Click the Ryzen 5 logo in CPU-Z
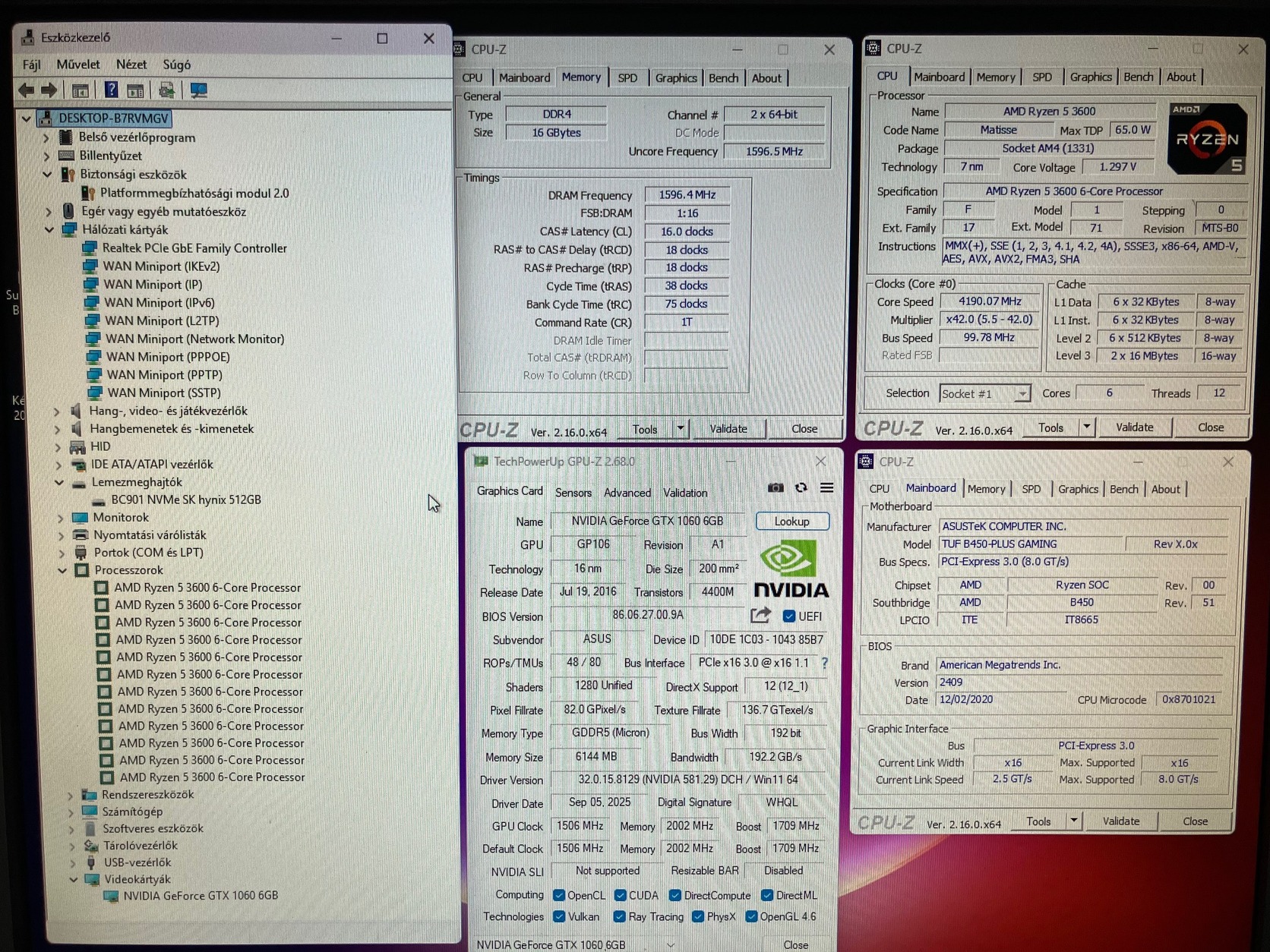 coord(1207,140)
